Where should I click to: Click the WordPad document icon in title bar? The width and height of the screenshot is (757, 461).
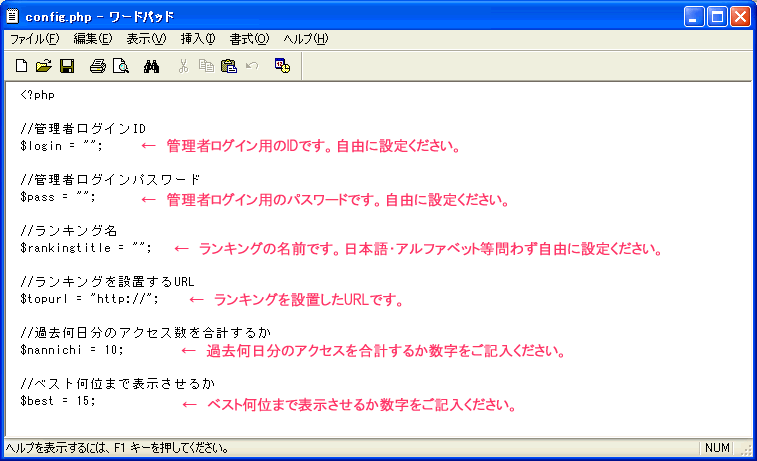[13, 16]
